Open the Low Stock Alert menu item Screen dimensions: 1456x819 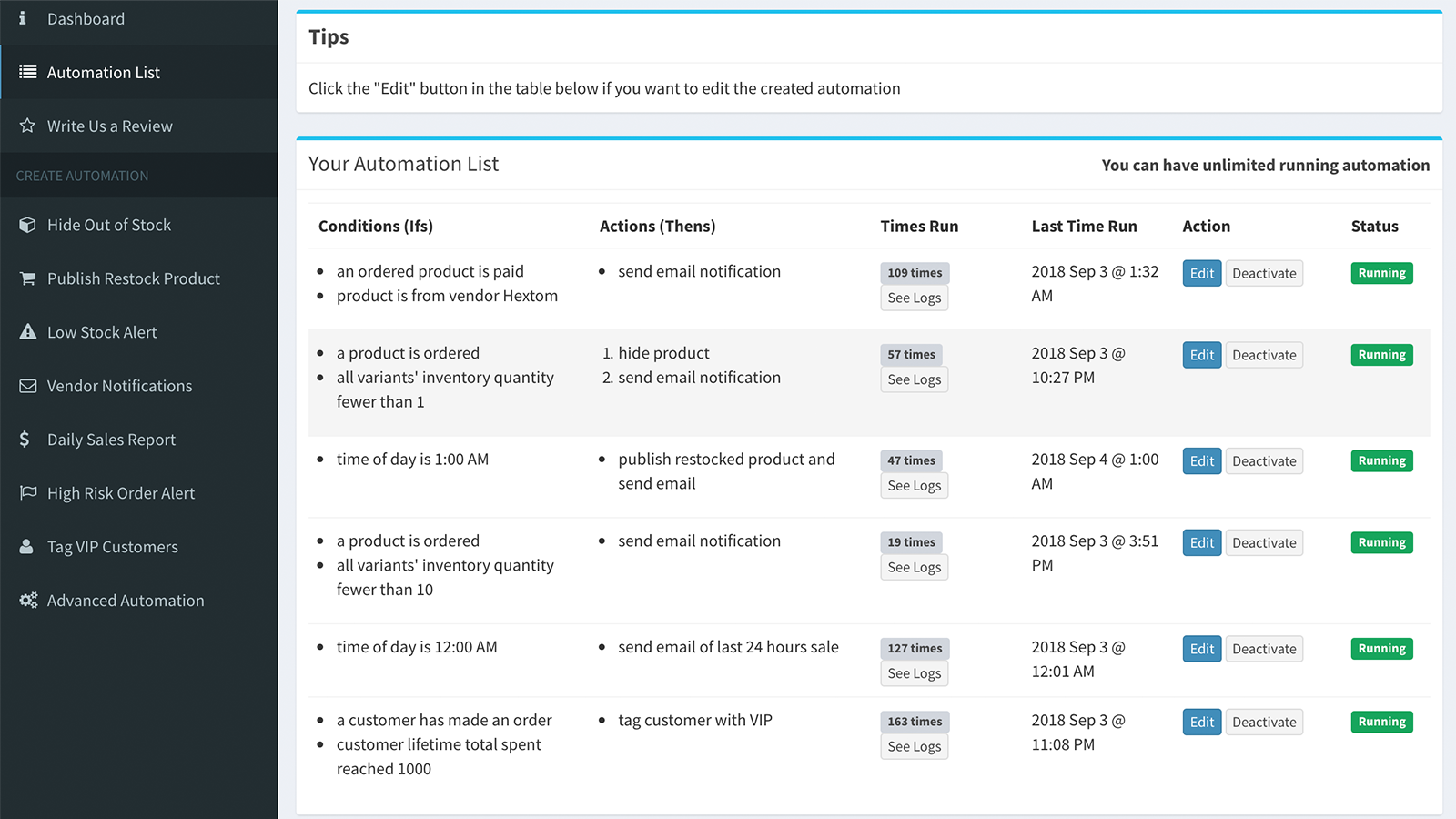point(102,332)
